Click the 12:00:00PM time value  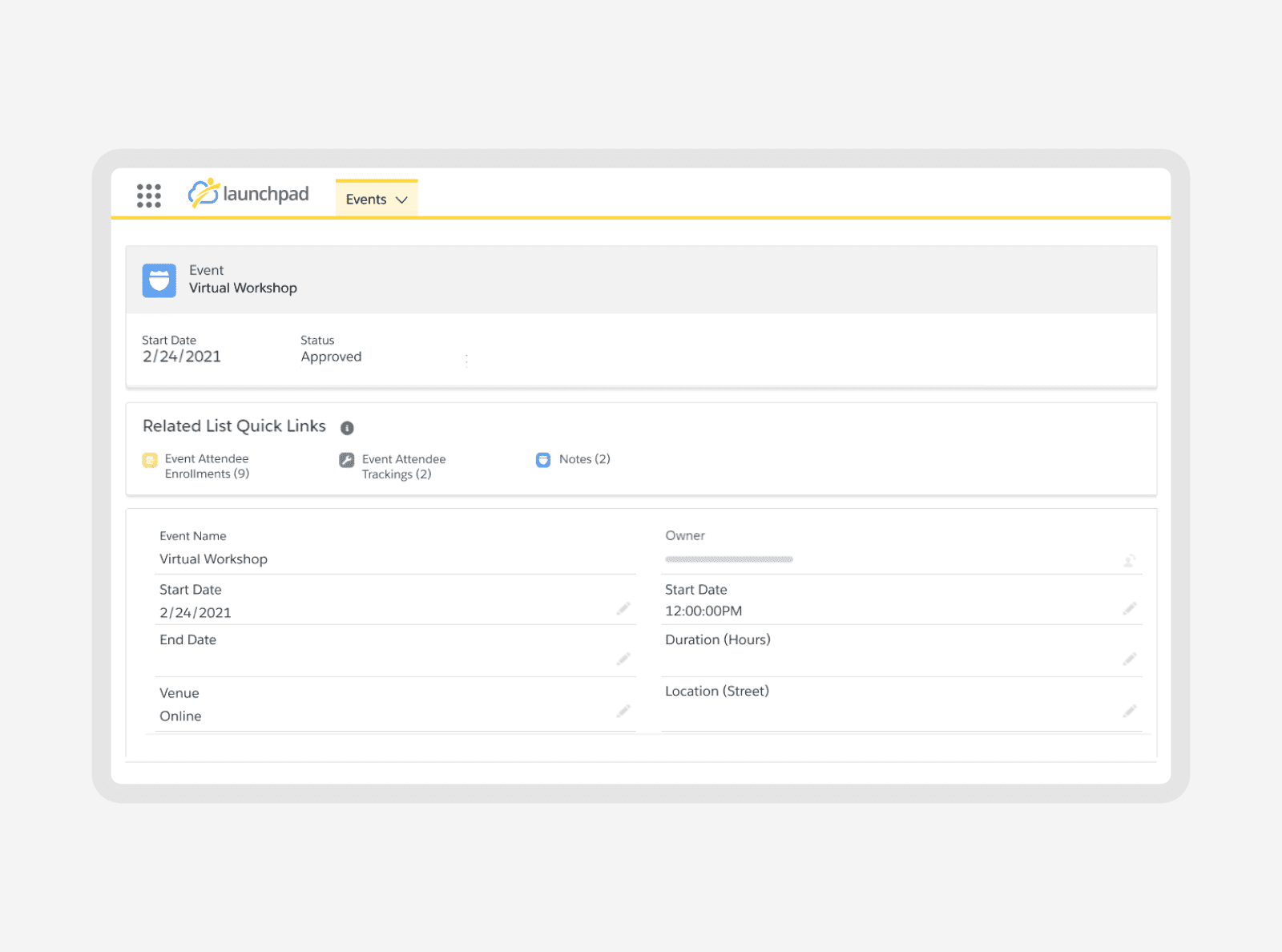tap(703, 611)
